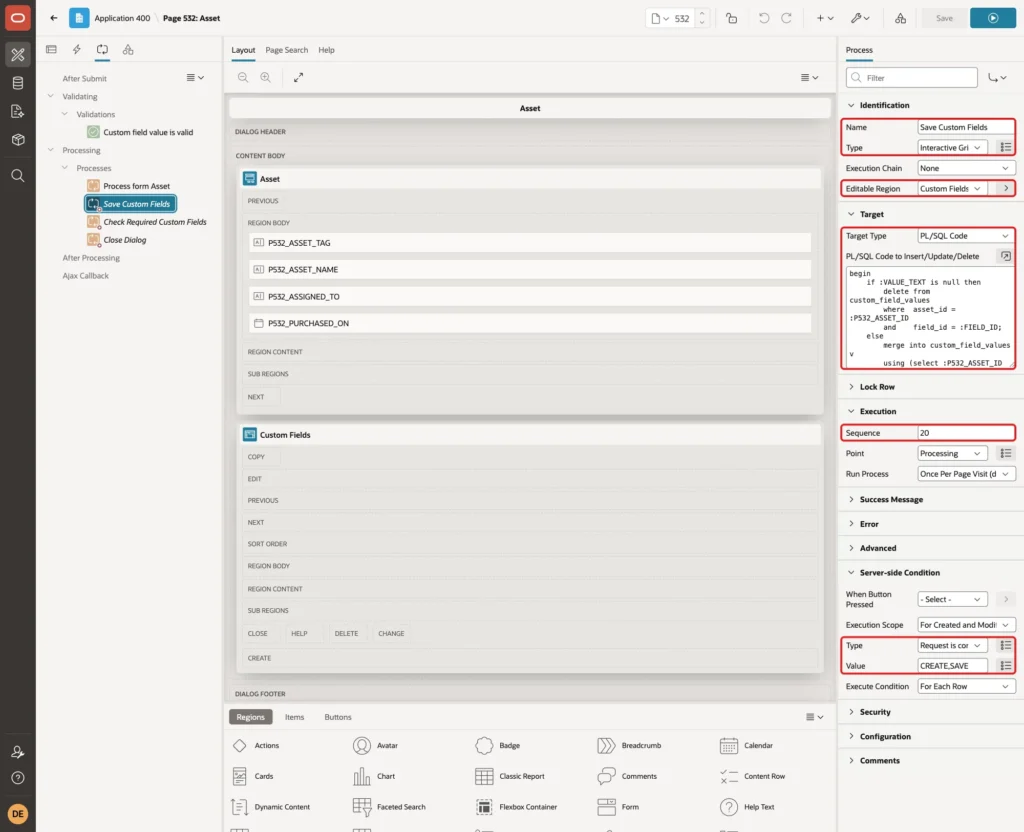Open the Oracle APEX home logo
Viewport: 1024px width, 832px height.
pos(18,18)
